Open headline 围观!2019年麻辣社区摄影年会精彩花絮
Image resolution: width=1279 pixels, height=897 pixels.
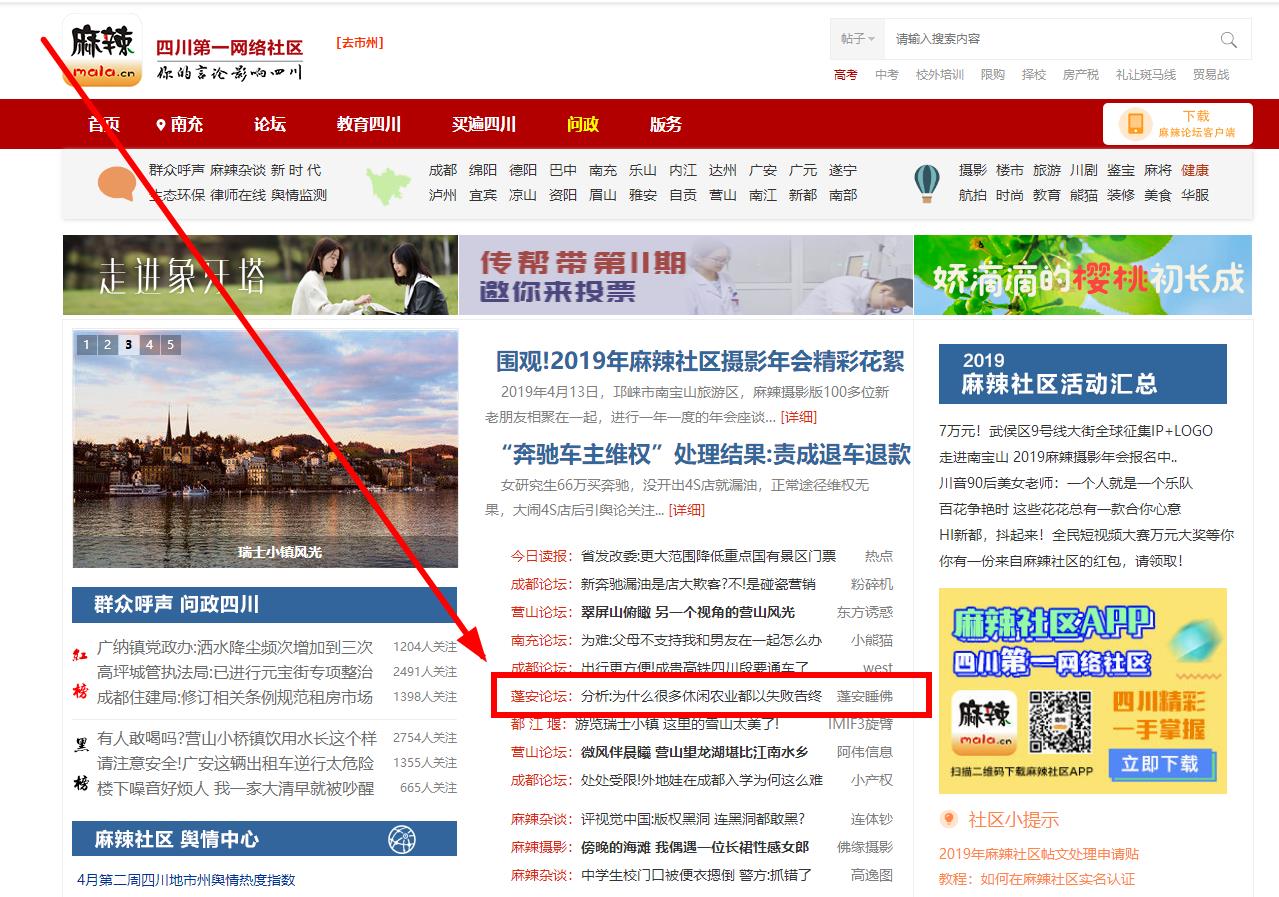coord(700,361)
